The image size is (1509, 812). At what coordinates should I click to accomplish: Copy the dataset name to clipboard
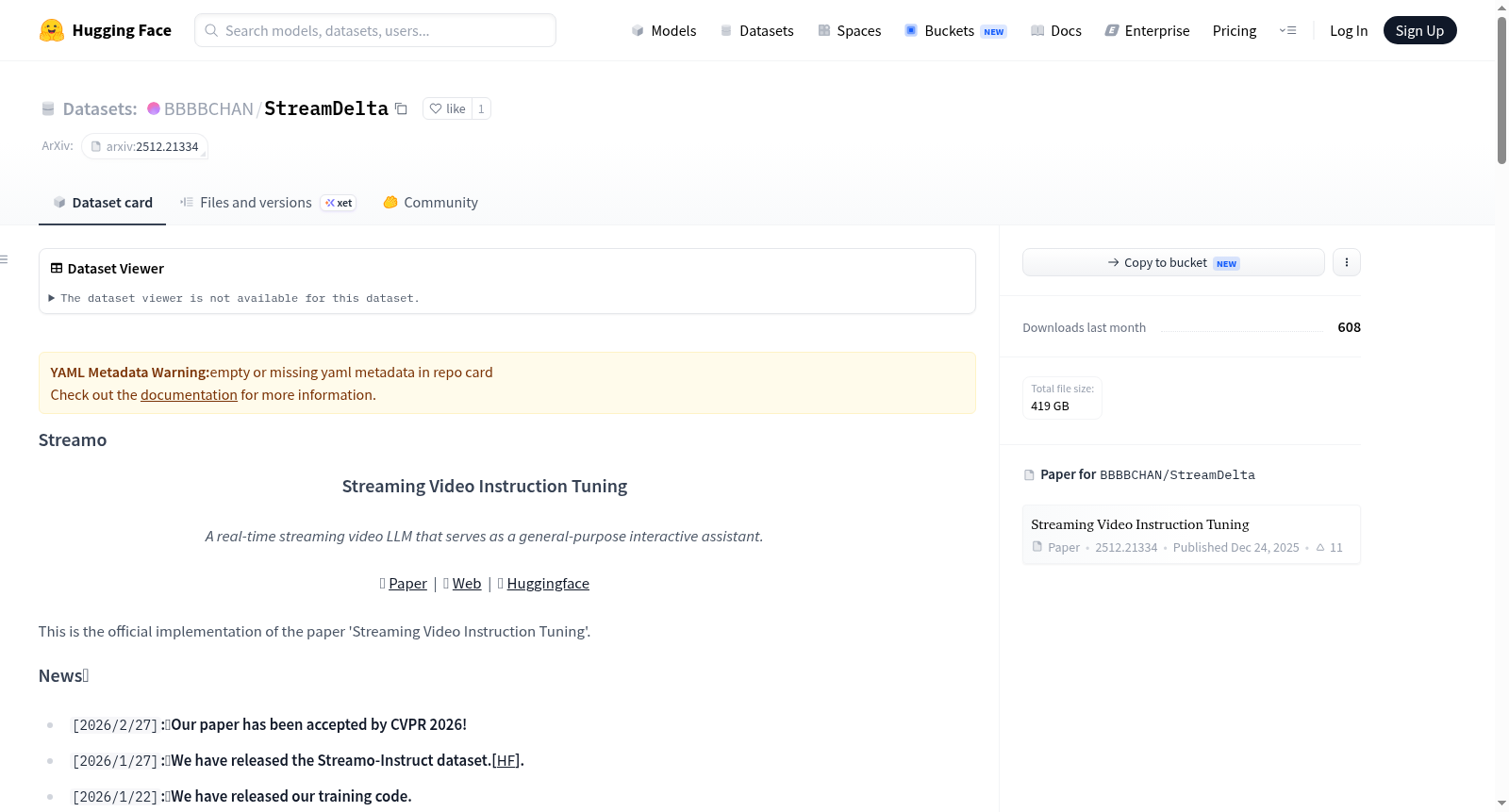point(401,108)
